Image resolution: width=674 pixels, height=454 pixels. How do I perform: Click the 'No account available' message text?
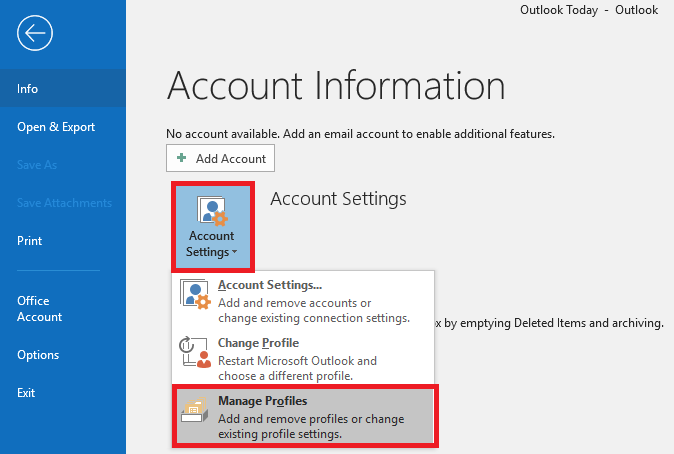(360, 134)
